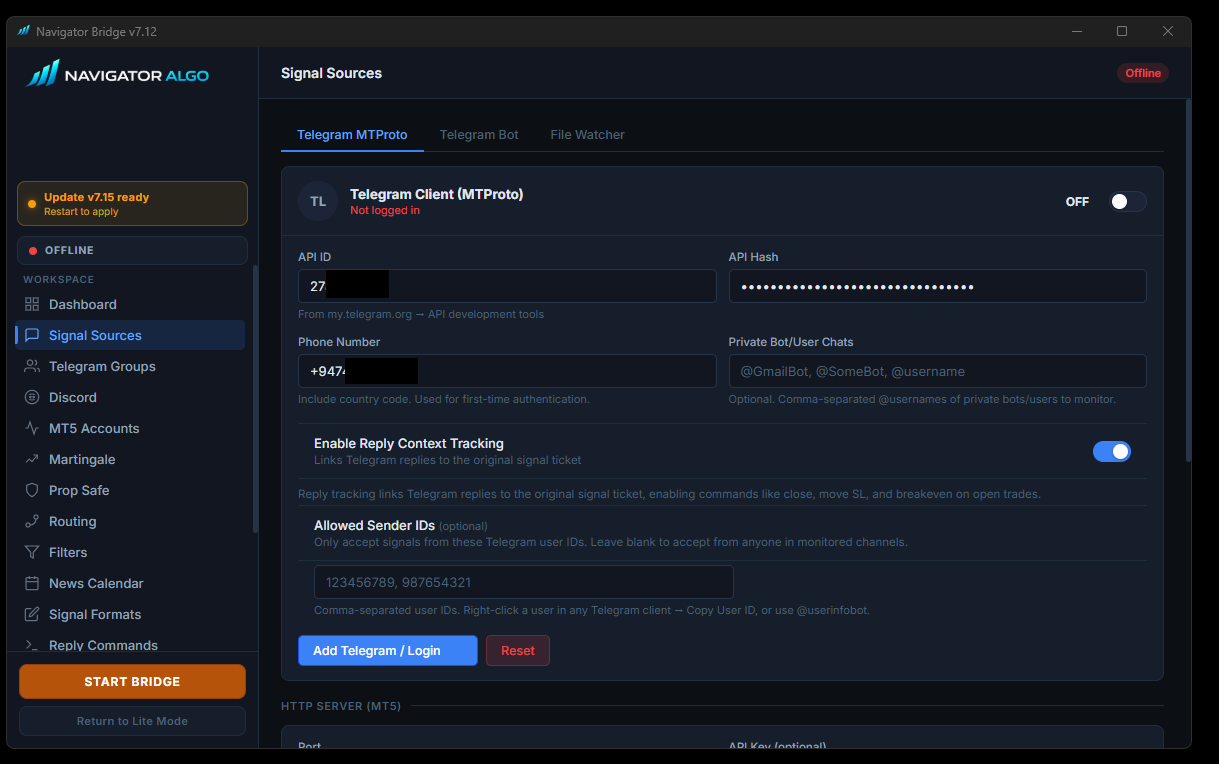Open the Martingale settings page

click(x=131, y=459)
